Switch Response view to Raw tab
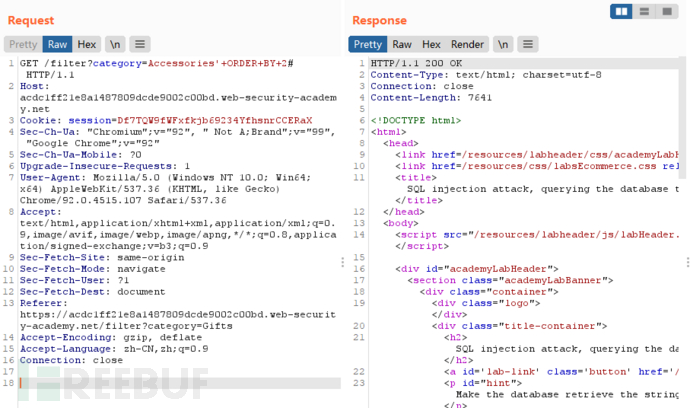This screenshot has width=690, height=408. point(402,44)
